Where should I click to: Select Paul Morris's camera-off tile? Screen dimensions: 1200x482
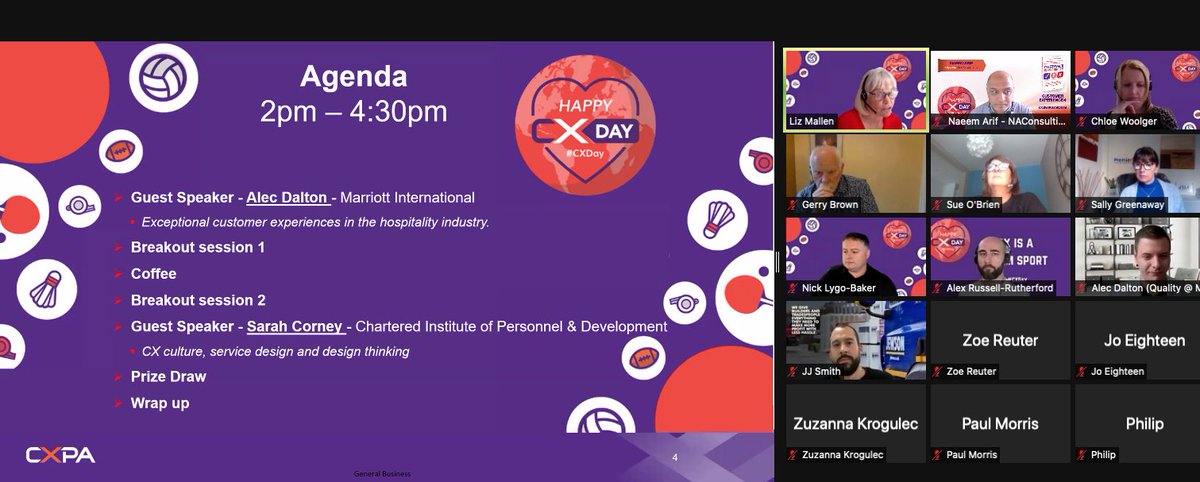point(1000,423)
